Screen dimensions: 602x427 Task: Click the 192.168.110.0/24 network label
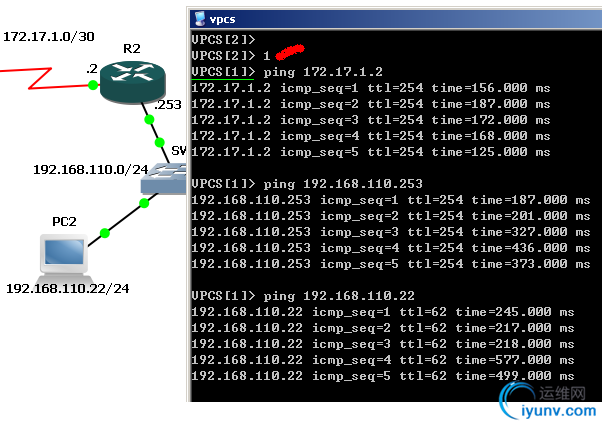tap(91, 169)
